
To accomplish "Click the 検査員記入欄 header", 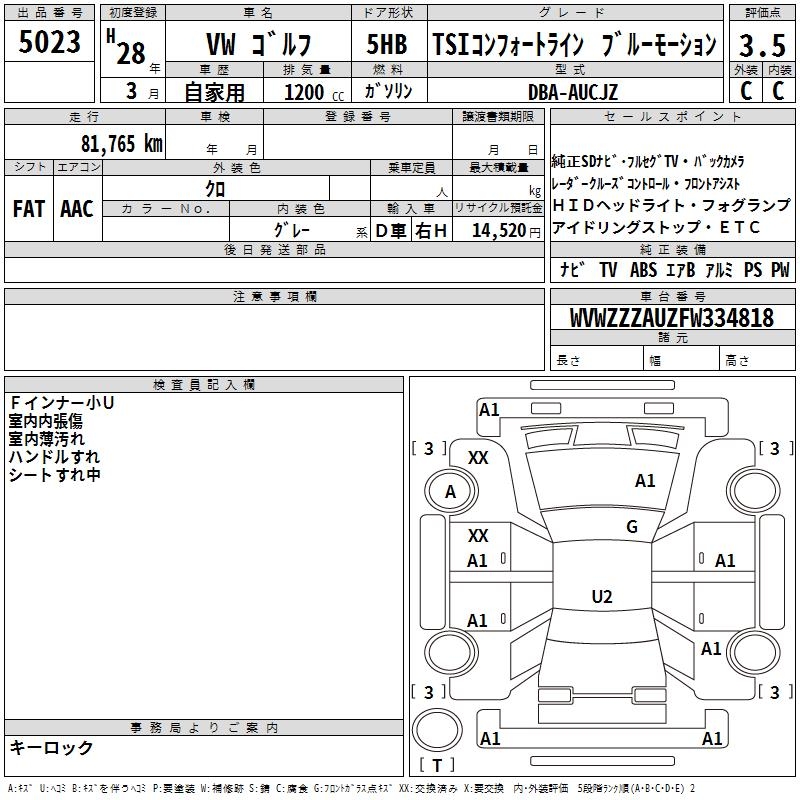I will pyautogui.click(x=204, y=385).
